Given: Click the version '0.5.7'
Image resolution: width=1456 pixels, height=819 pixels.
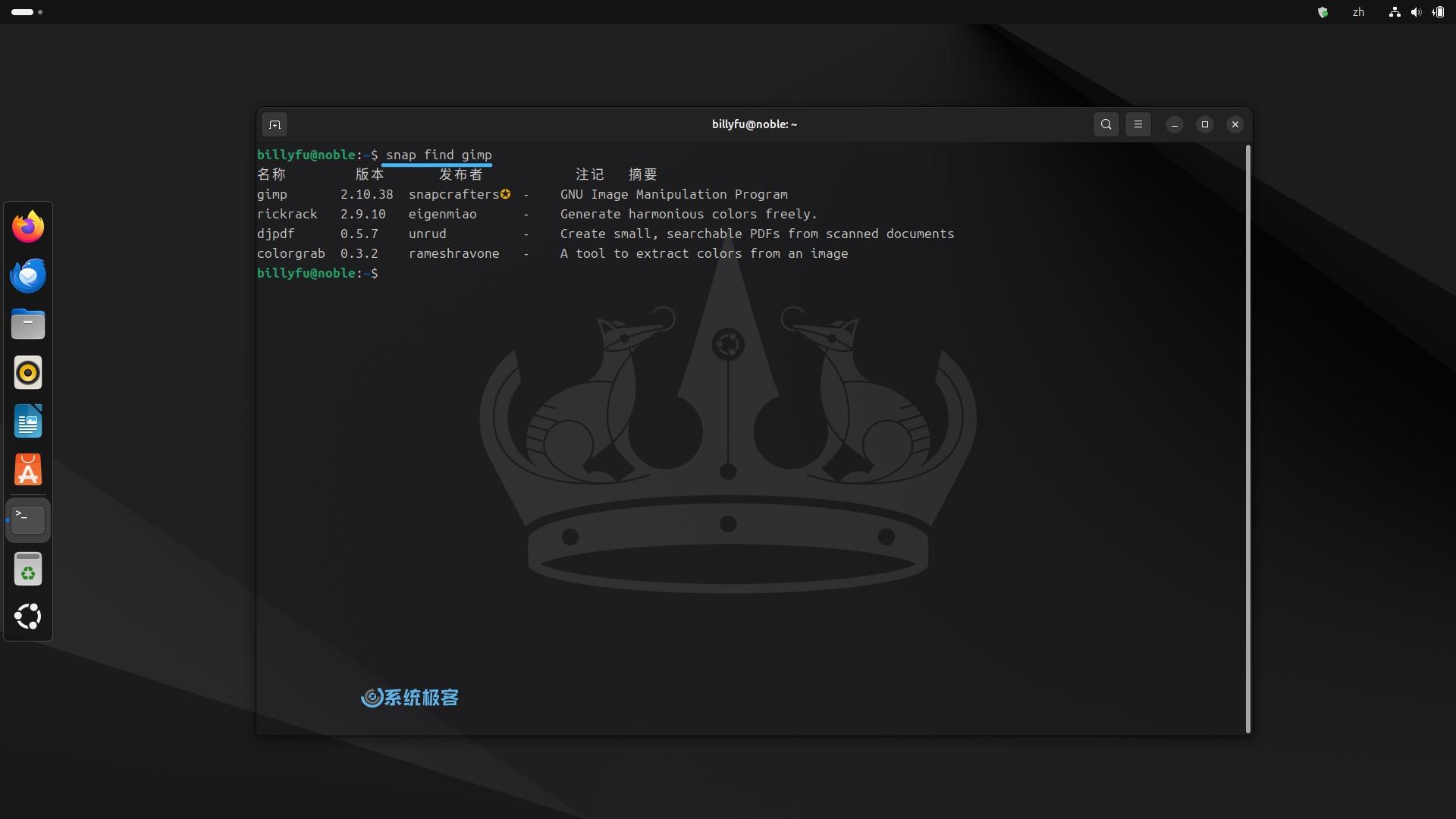Looking at the screenshot, I should pyautogui.click(x=359, y=234).
